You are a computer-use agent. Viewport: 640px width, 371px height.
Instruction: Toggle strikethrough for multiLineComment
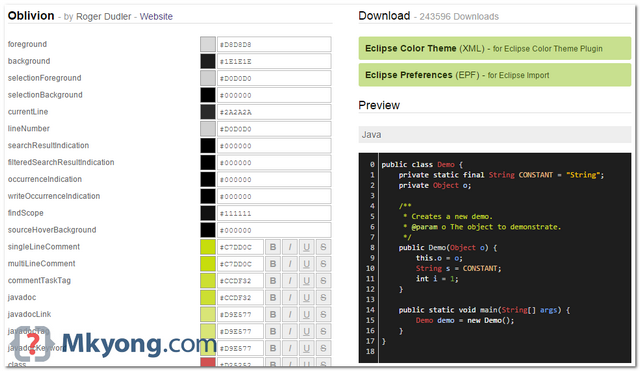(323, 264)
